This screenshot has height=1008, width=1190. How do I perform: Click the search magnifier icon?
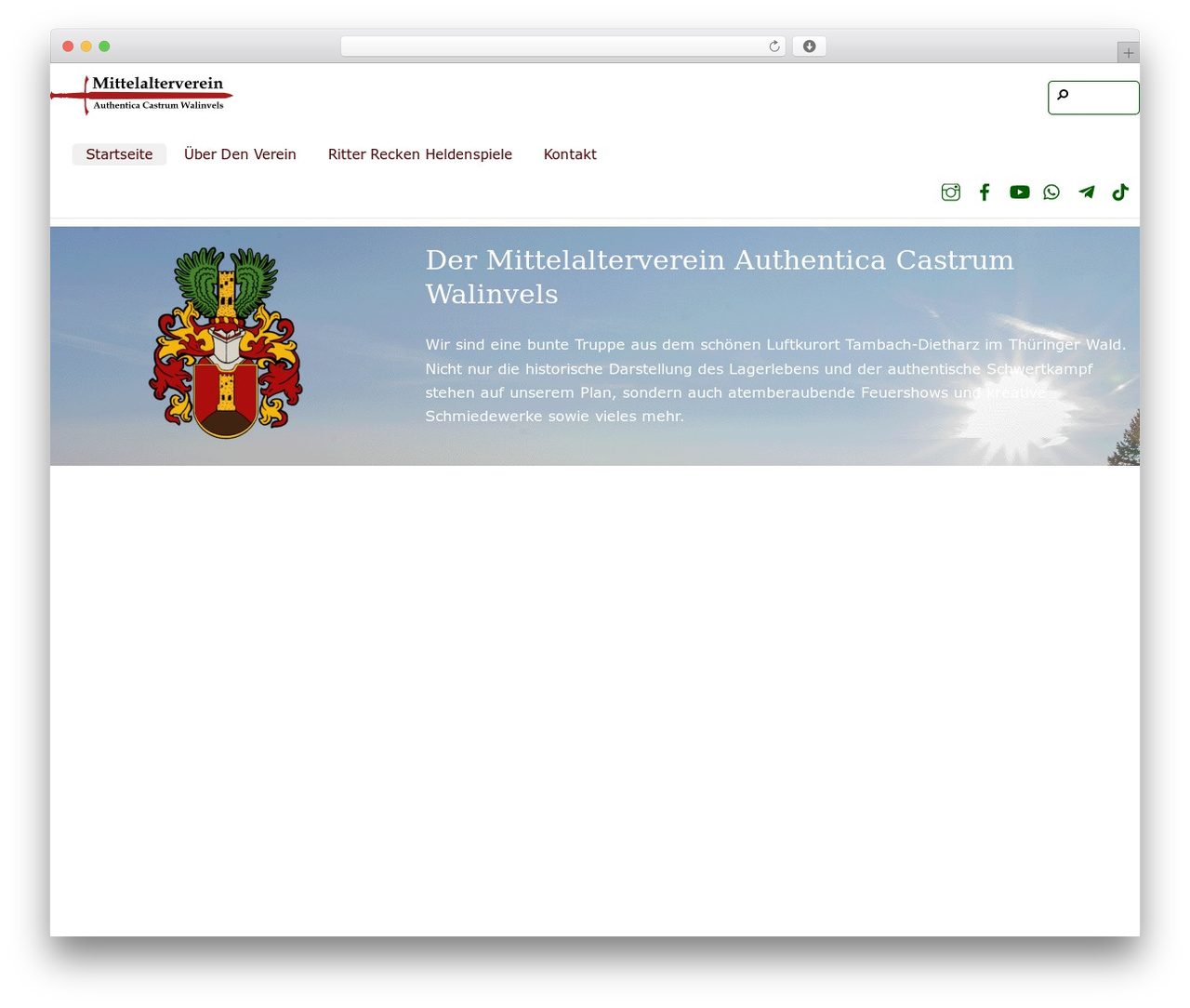click(1063, 95)
